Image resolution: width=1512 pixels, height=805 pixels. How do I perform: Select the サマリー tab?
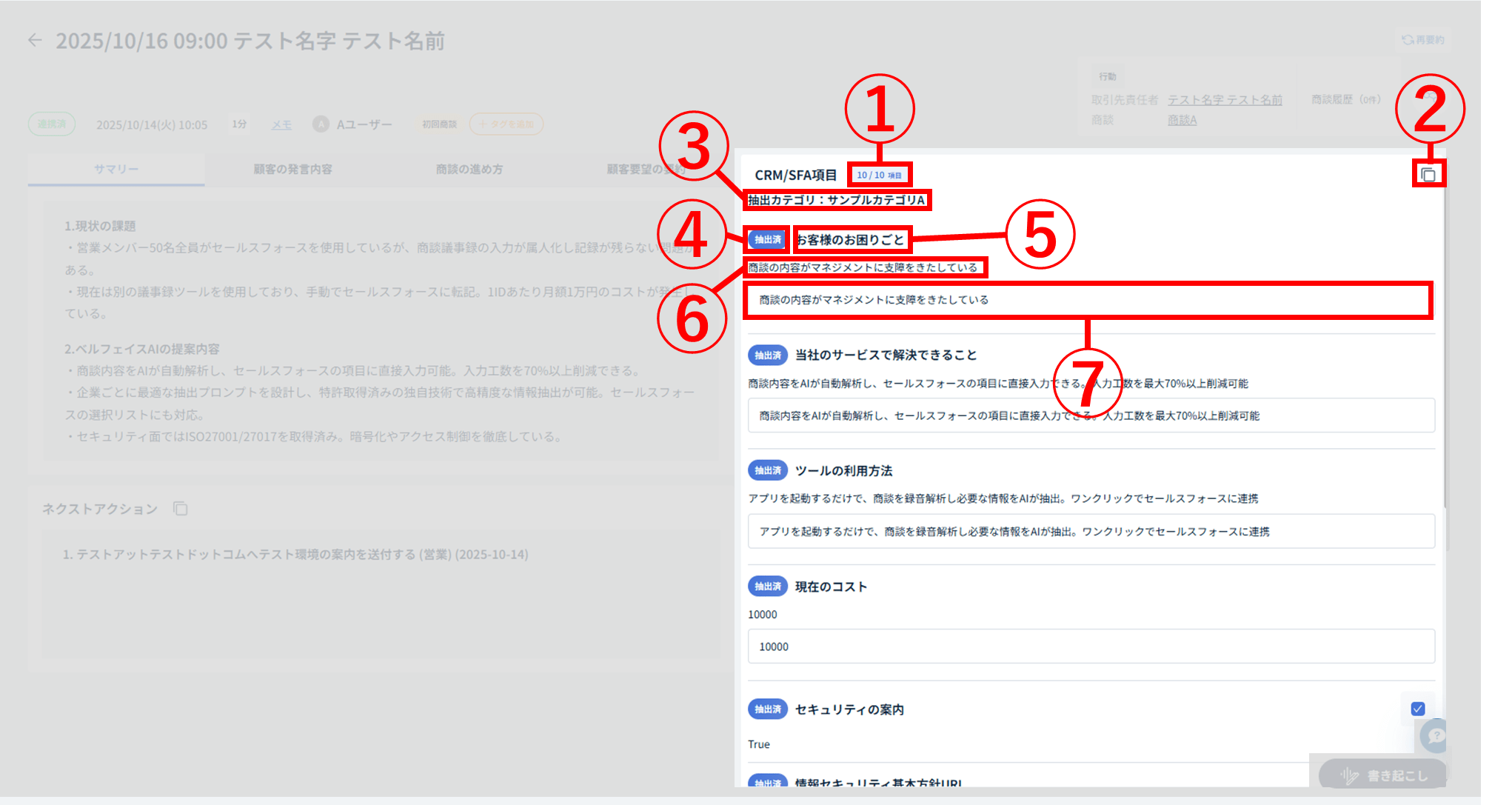(116, 170)
